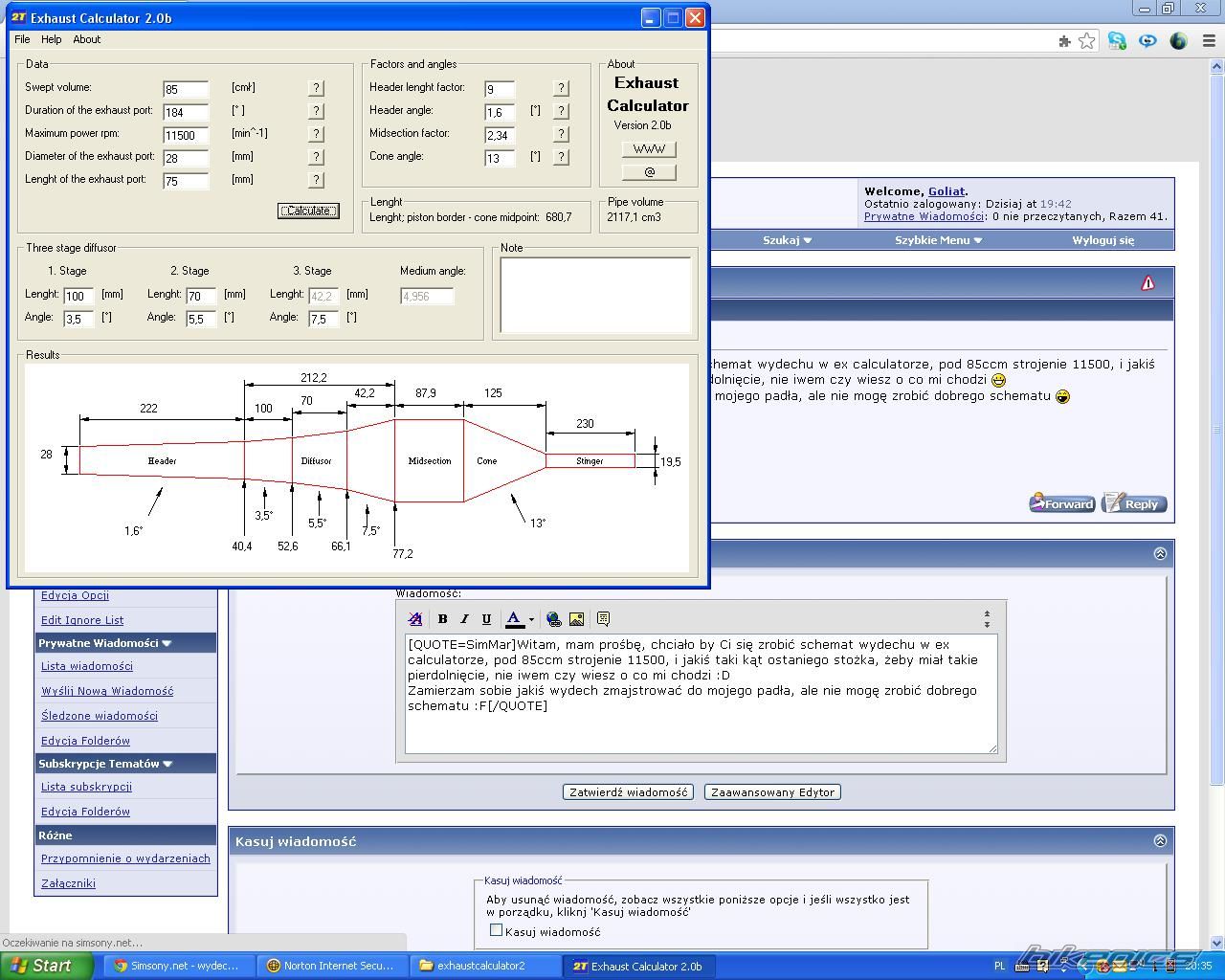Tick the 'Kasuj wiadomość' checkbox
Viewport: 1225px width, 980px height.
(496, 930)
